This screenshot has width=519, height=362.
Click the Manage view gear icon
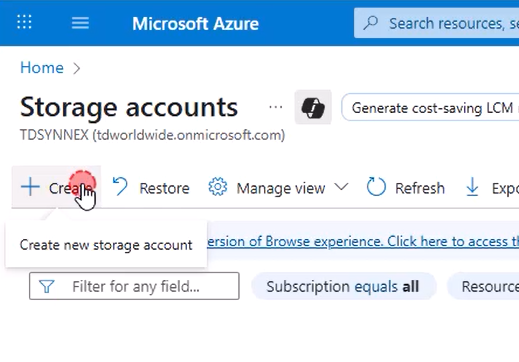coord(218,187)
